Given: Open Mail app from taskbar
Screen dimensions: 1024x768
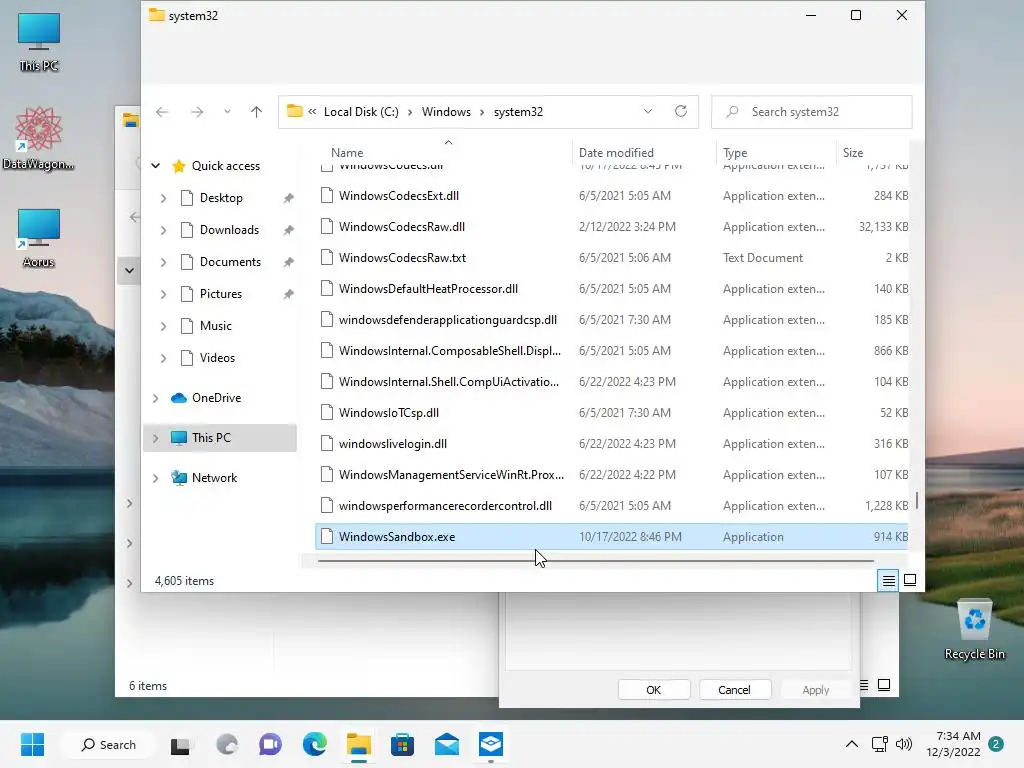Looking at the screenshot, I should click(447, 744).
